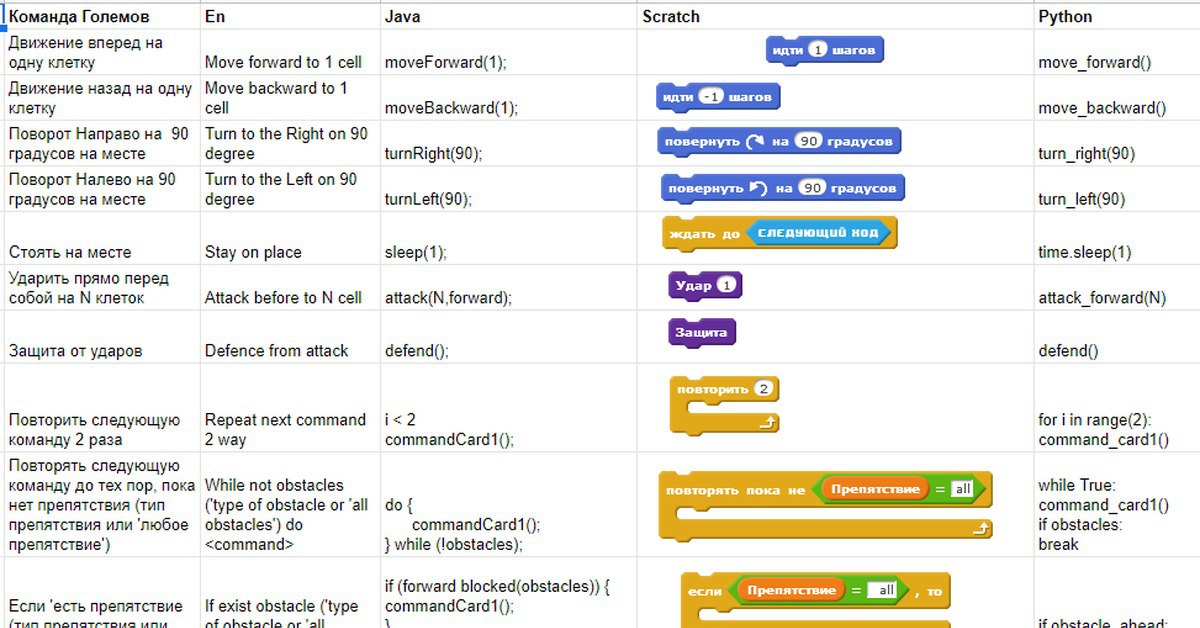Click the Scratch turn-left 90 degrees block
1200x628 pixels.
[x=782, y=188]
